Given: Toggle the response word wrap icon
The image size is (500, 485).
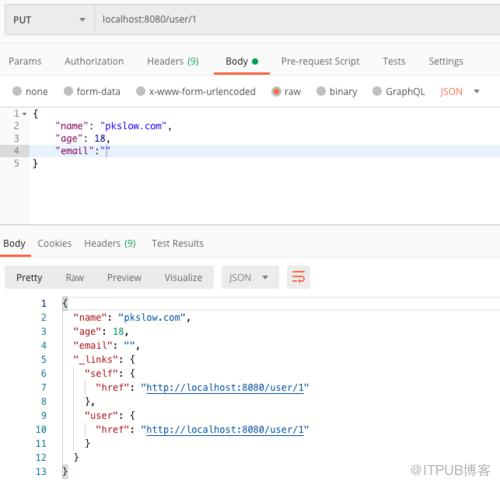Looking at the screenshot, I should coord(298,277).
